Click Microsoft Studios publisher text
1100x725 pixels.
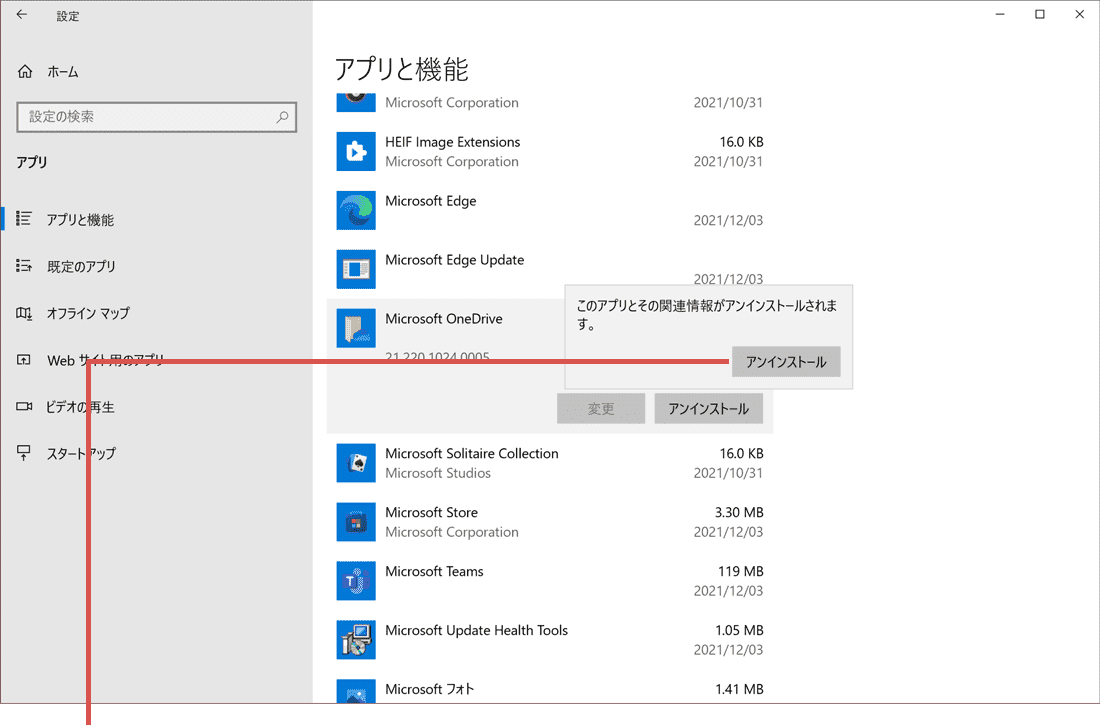click(x=438, y=473)
